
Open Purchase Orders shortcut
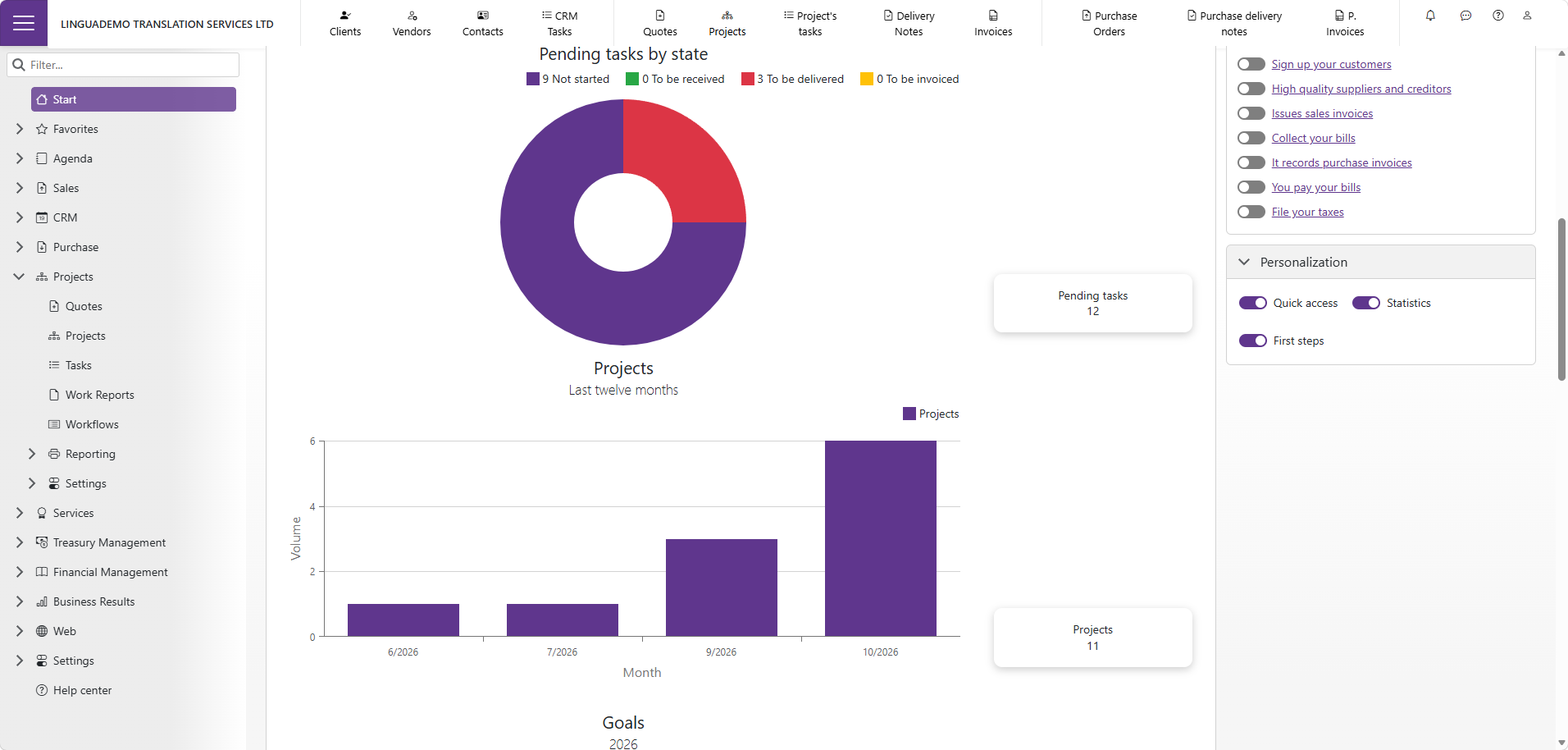point(1109,23)
